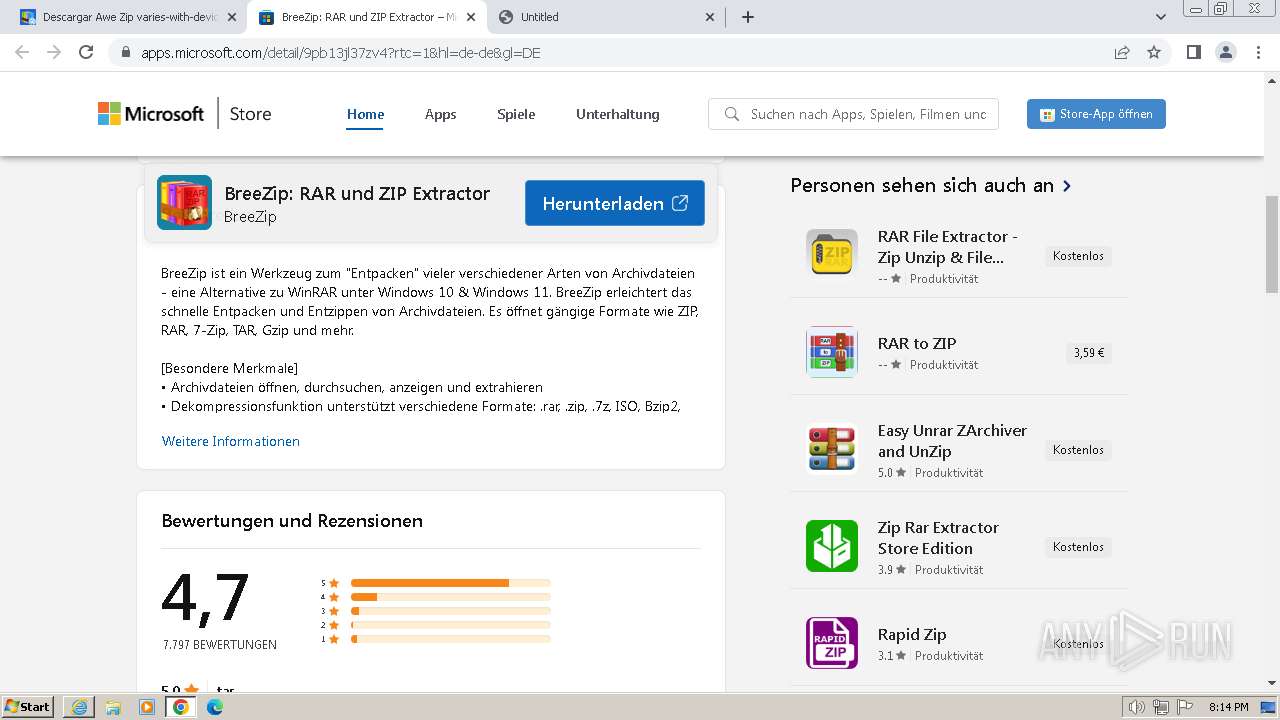Open Weitere Informationen link
This screenshot has width=1280, height=720.
[231, 441]
